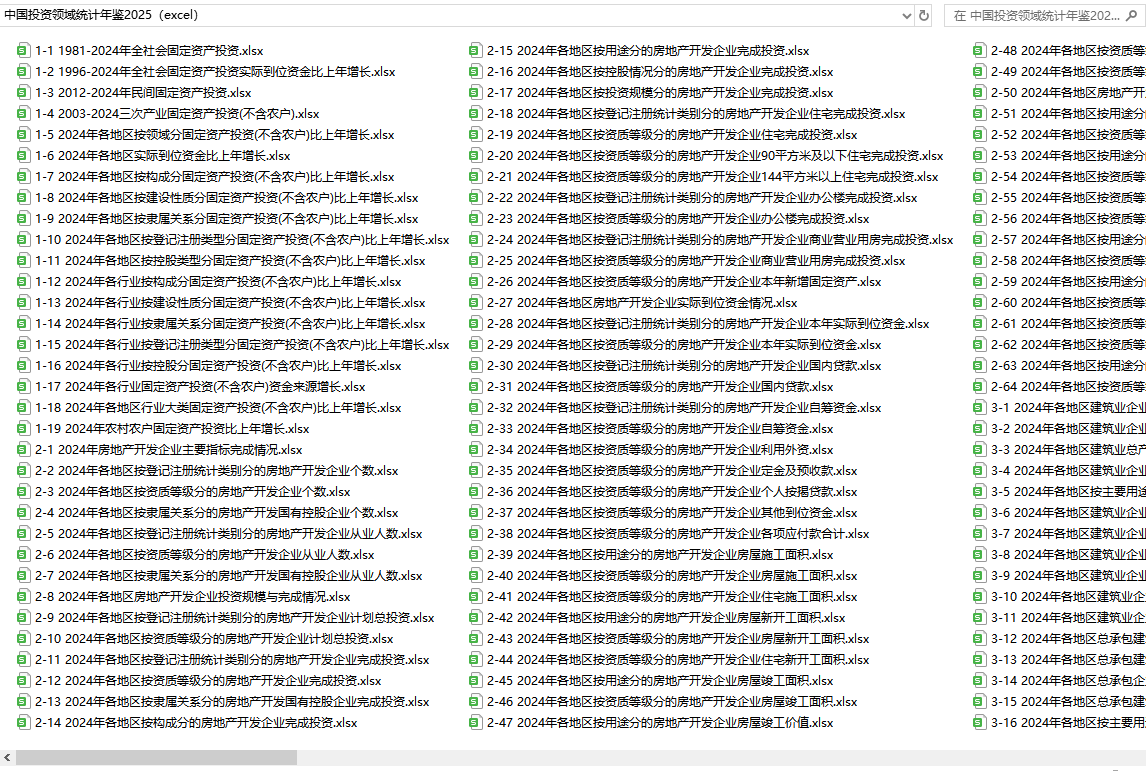Select file 1-10 按登记注册类型分固定资产投资
The width and height of the screenshot is (1146, 771).
[242, 240]
